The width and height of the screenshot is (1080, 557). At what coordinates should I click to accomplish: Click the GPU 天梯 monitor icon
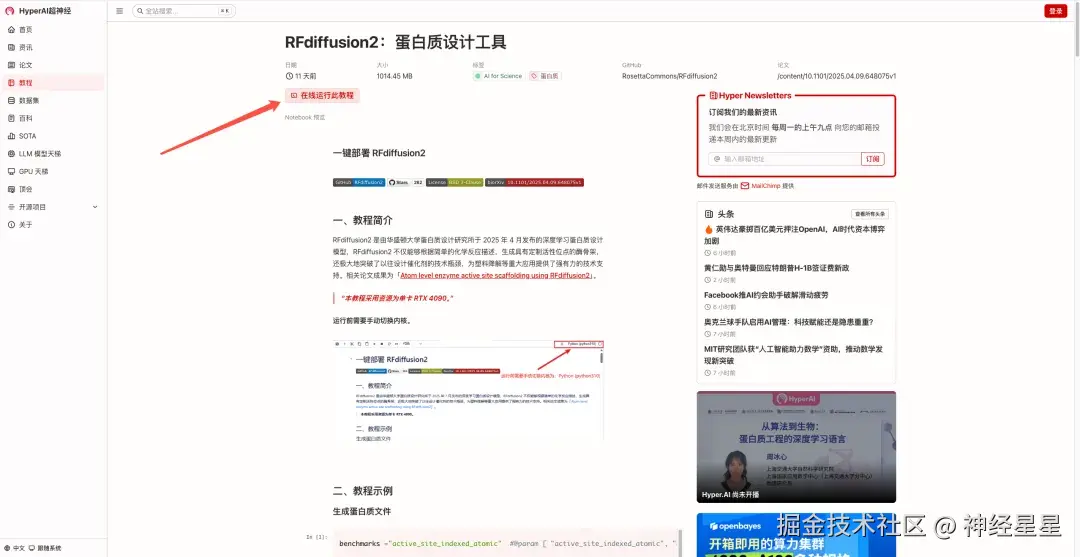11,171
